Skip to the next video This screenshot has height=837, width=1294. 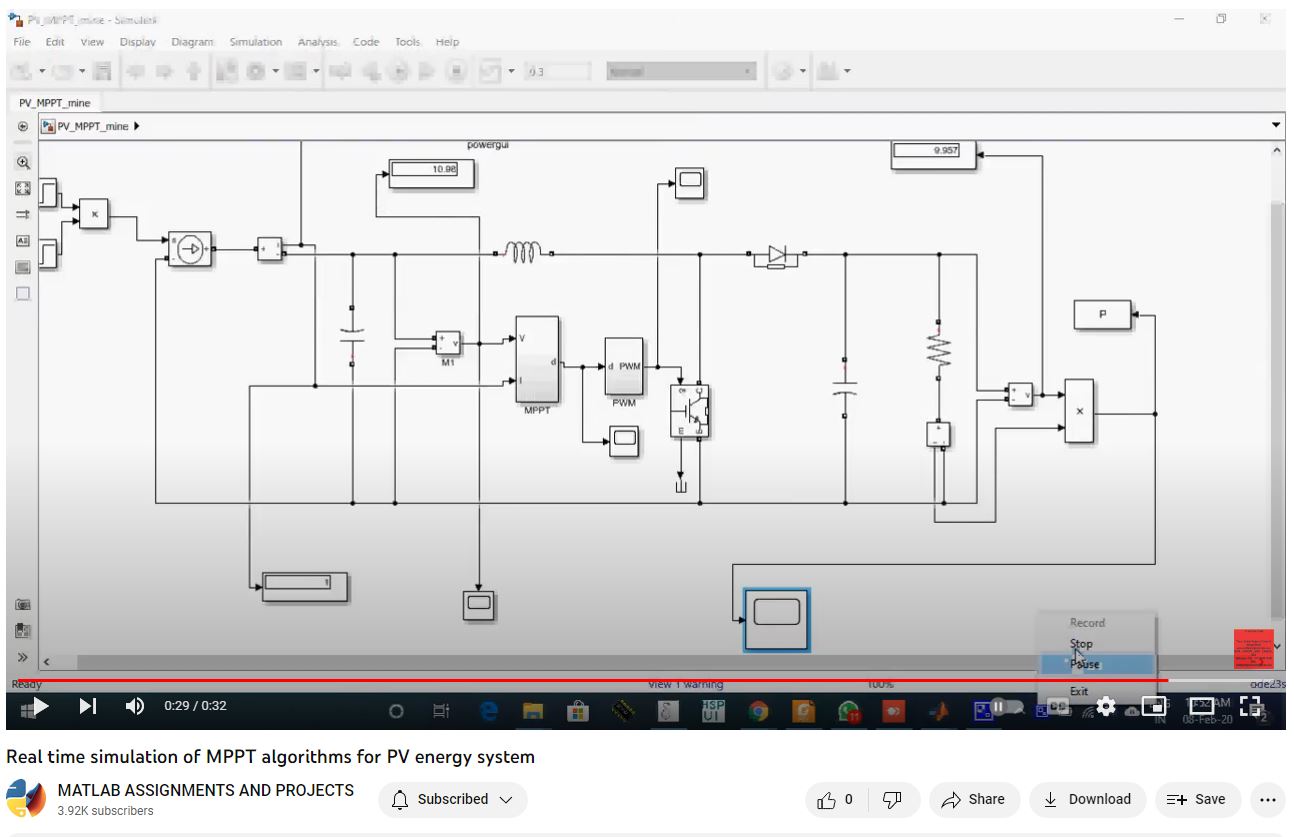pos(88,706)
